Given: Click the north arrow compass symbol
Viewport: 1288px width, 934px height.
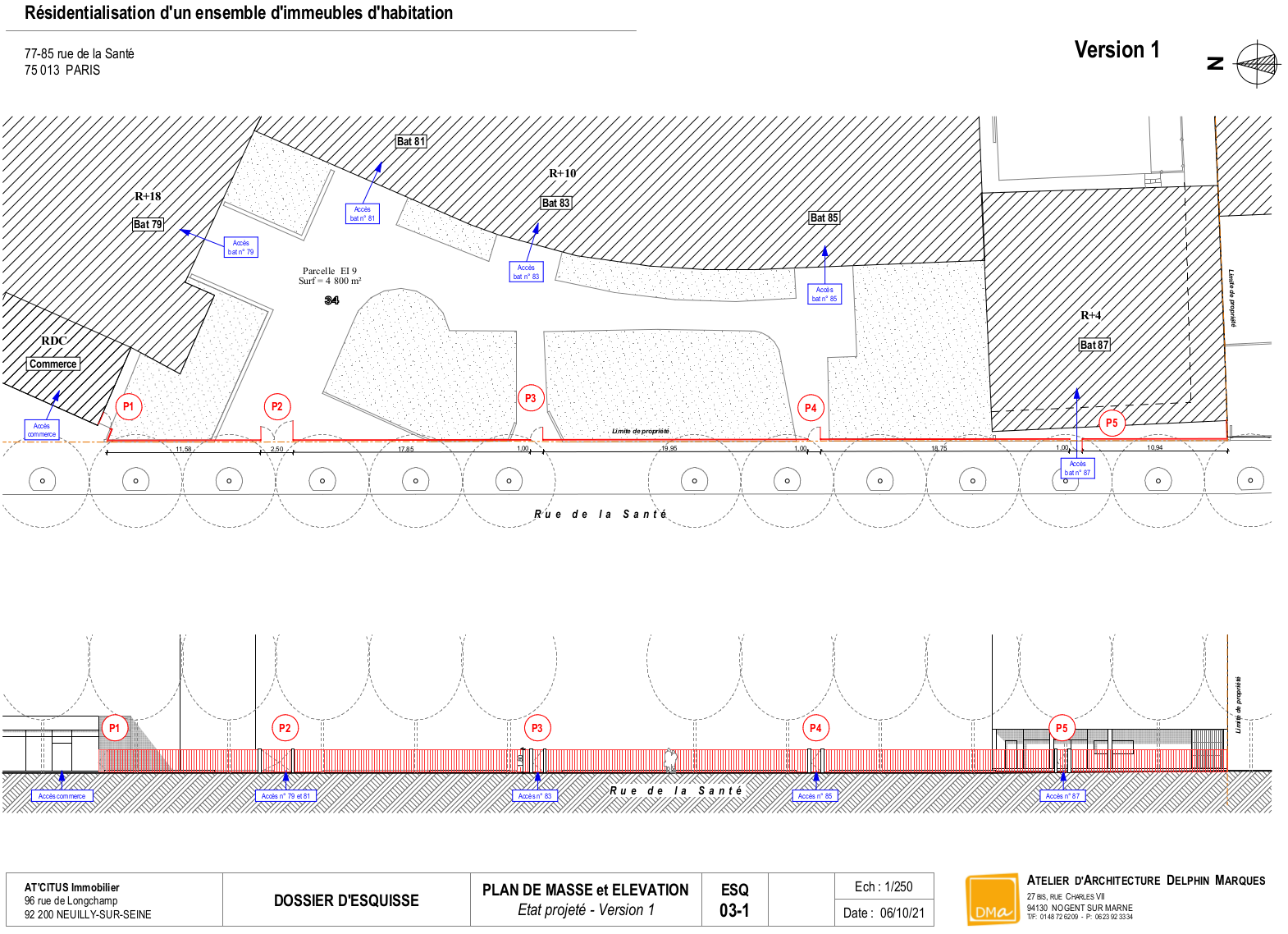Looking at the screenshot, I should [x=1256, y=64].
